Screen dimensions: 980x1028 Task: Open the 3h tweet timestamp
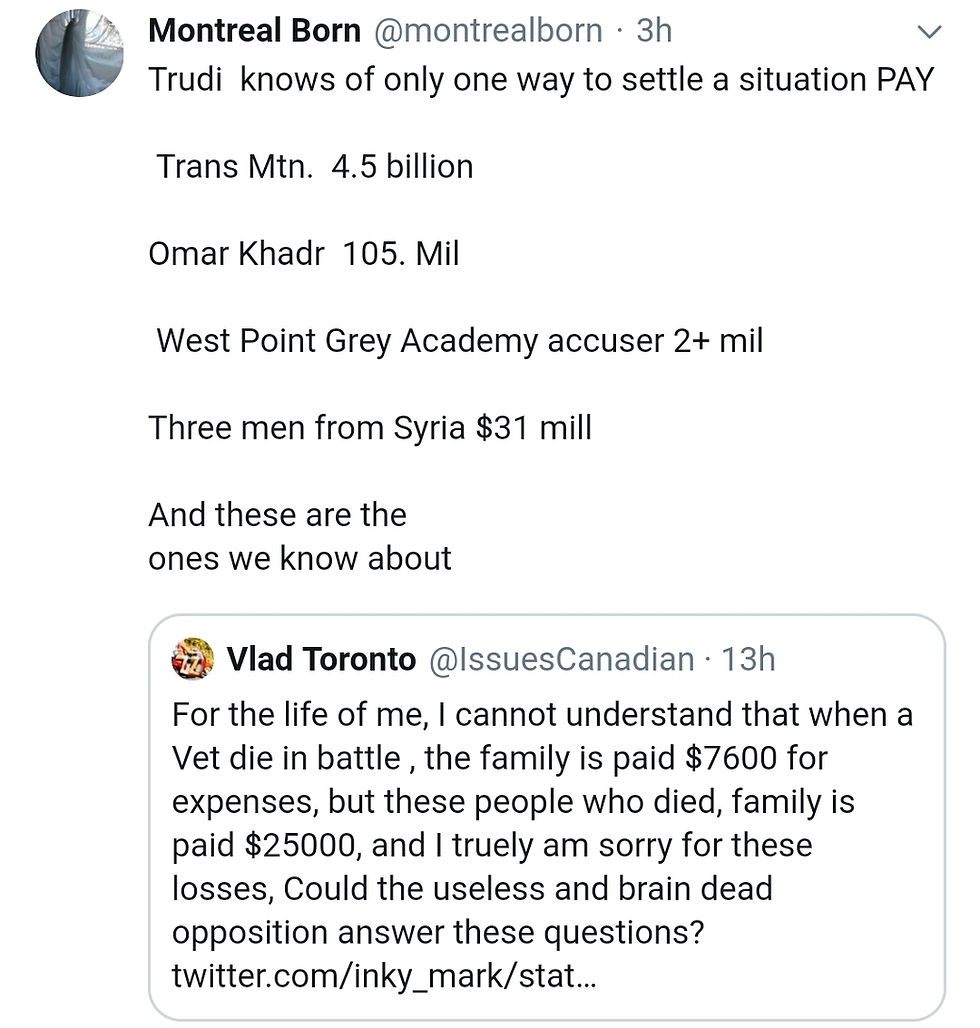coord(654,31)
